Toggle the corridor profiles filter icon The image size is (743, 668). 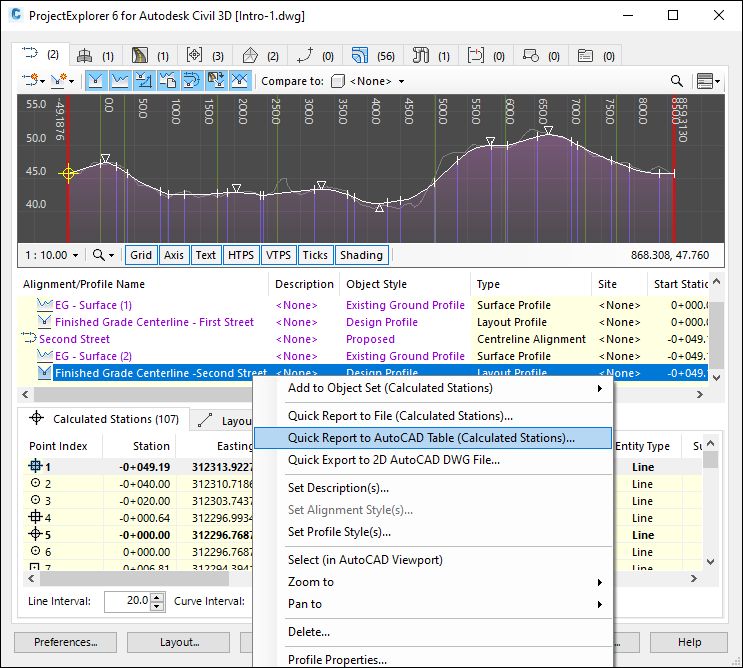tap(216, 81)
